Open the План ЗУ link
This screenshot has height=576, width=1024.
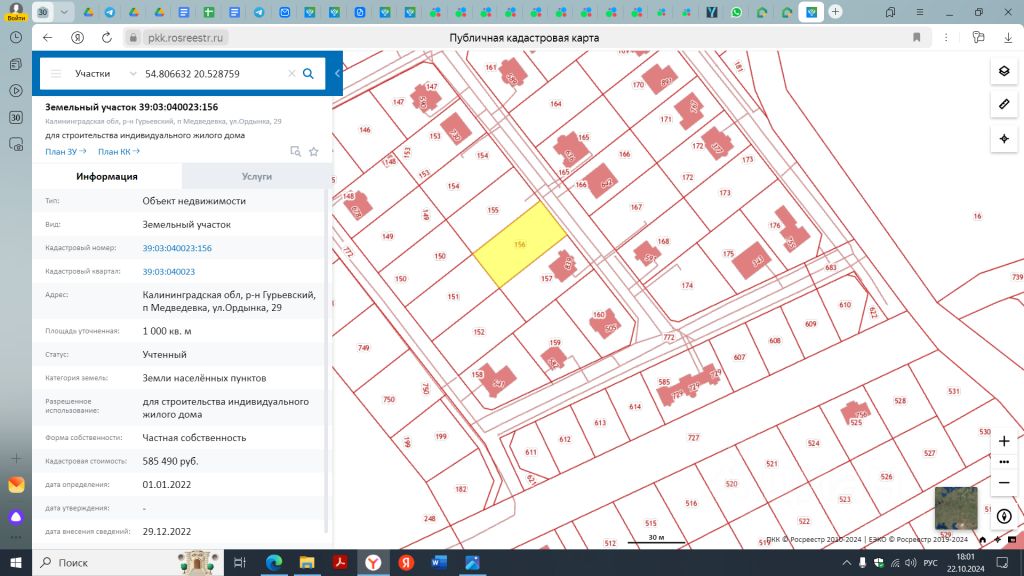coord(65,152)
